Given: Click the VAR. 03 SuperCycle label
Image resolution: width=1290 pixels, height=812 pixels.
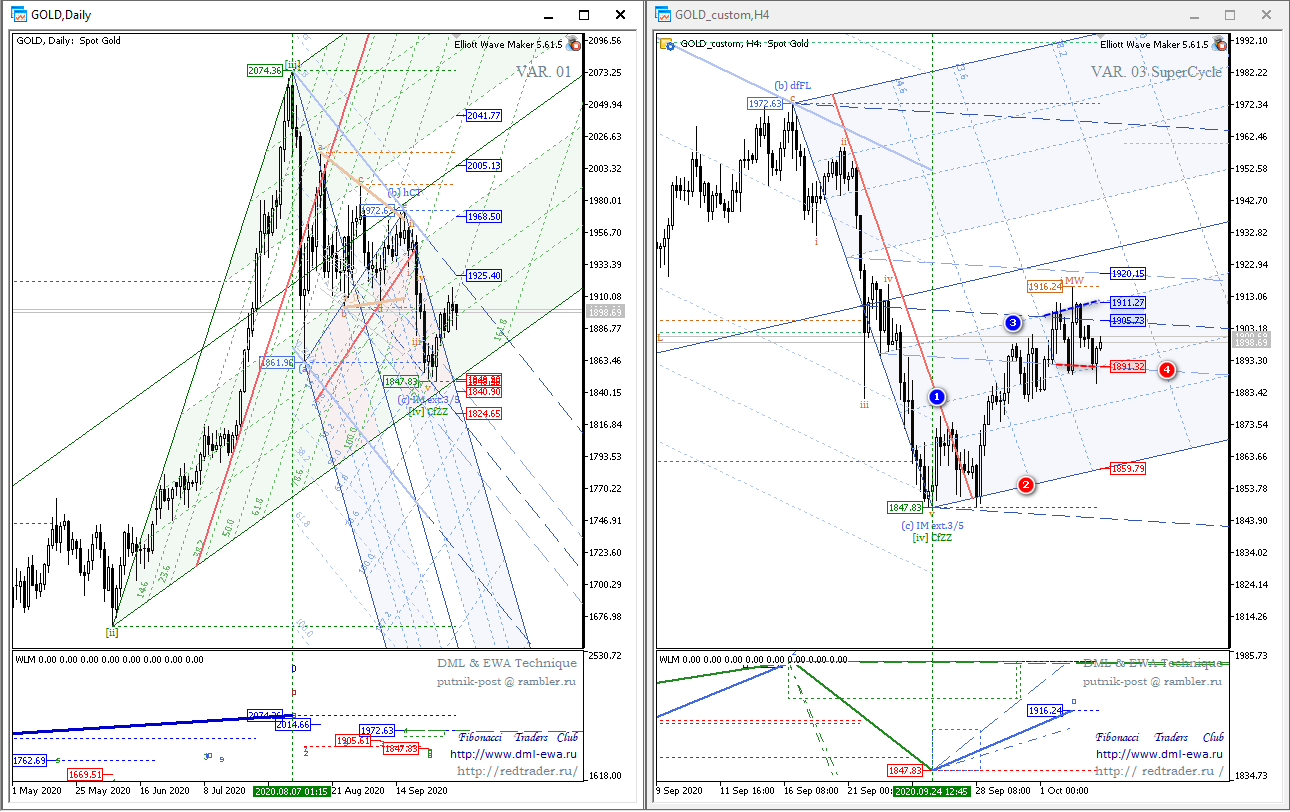Looking at the screenshot, I should 1157,72.
